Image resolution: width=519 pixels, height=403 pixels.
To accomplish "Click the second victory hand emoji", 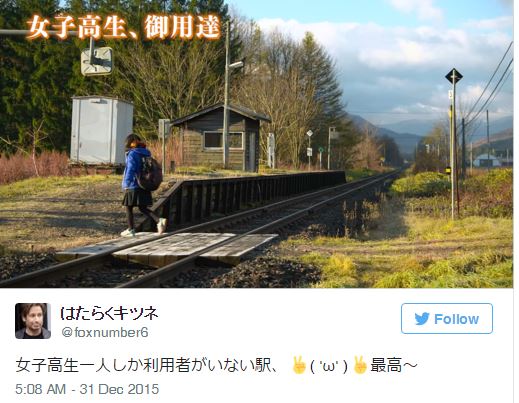I will coord(360,365).
